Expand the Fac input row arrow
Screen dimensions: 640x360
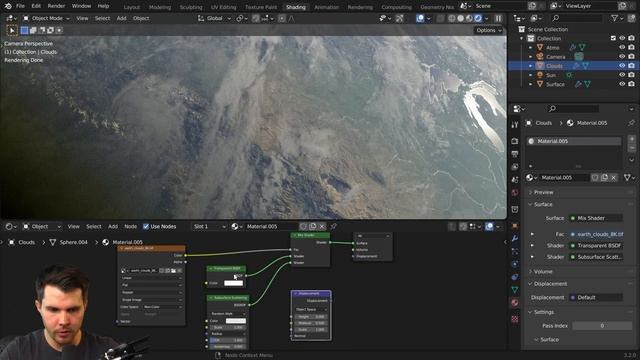532,234
